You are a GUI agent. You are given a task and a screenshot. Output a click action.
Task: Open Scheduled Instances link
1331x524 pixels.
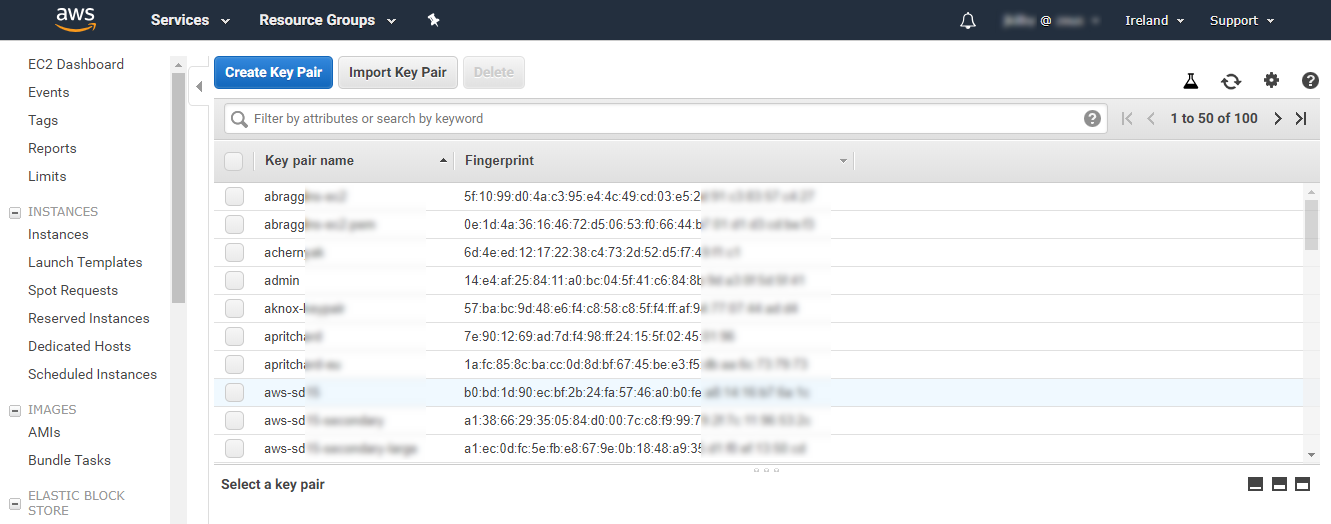[92, 374]
